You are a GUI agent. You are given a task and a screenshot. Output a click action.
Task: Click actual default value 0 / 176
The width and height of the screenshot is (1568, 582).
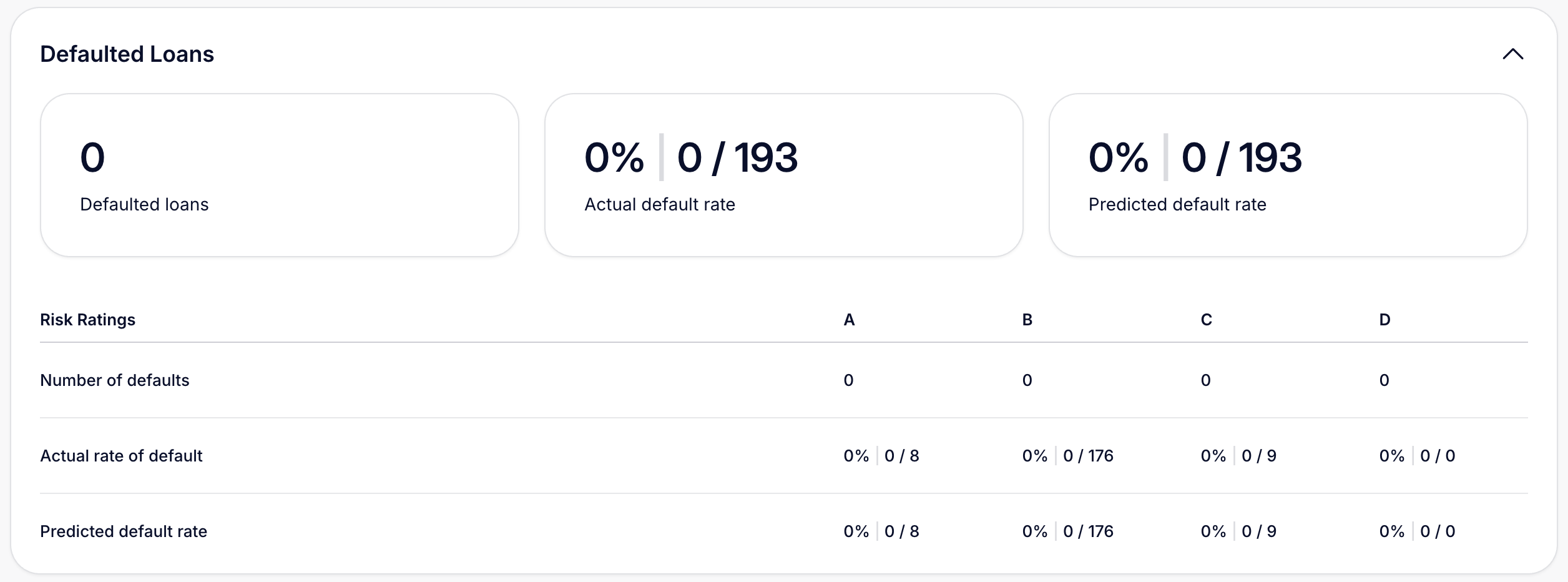click(x=1088, y=456)
